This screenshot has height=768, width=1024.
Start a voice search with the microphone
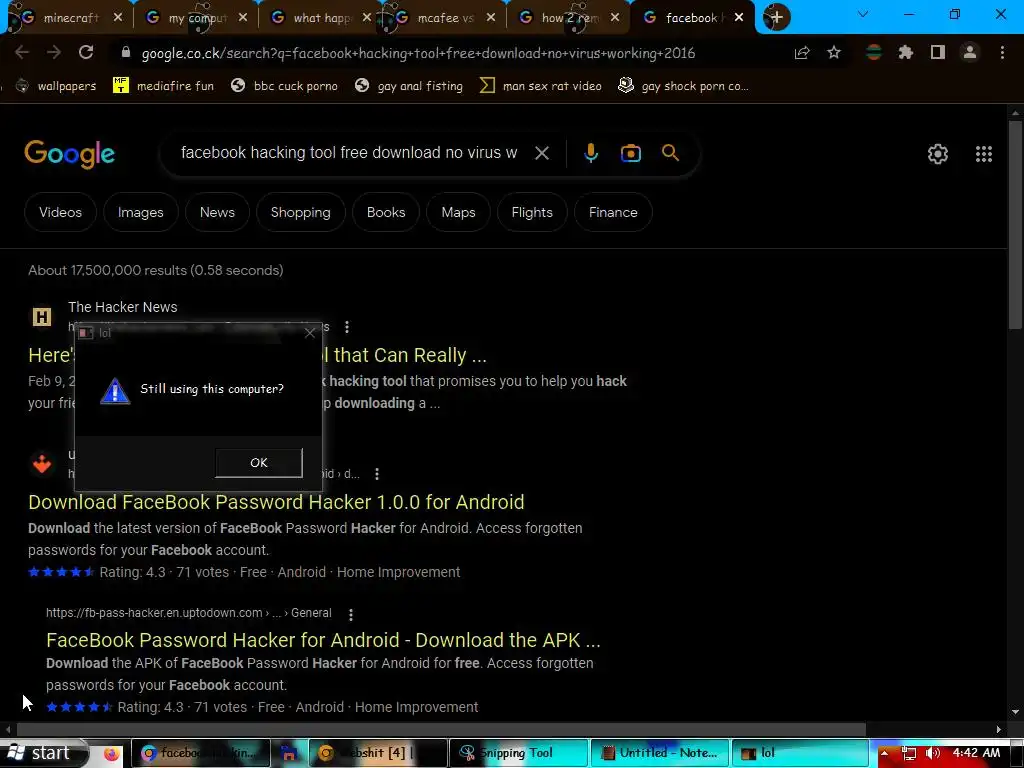pyautogui.click(x=590, y=153)
